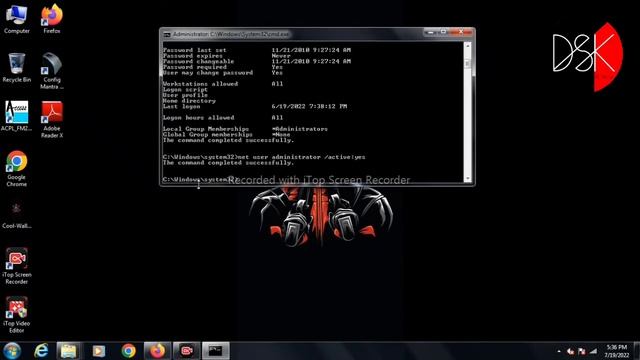
Task: Click the cmd scrollbar down arrow
Action: click(x=467, y=178)
